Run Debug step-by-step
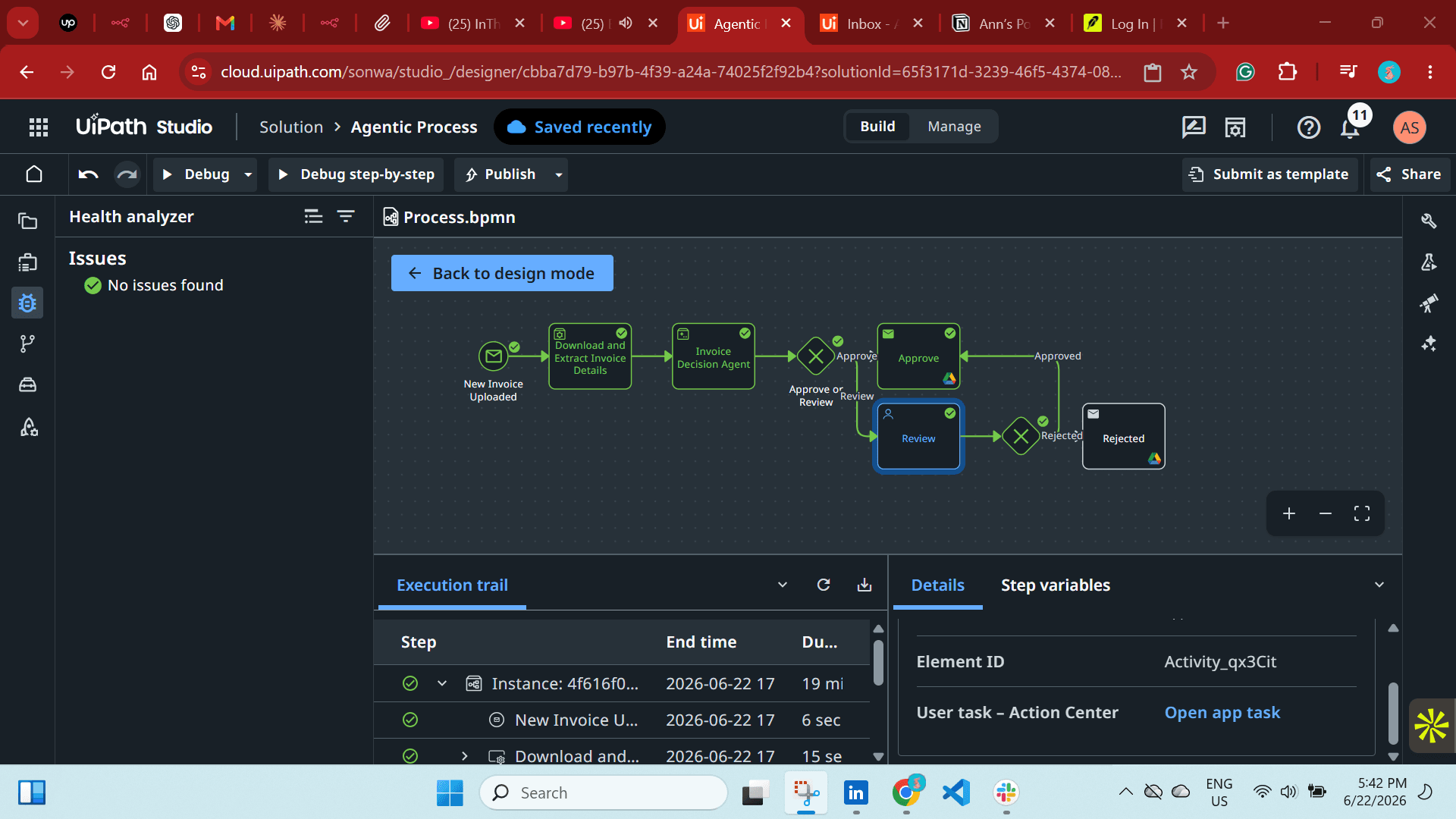This screenshot has height=819, width=1456. click(356, 174)
